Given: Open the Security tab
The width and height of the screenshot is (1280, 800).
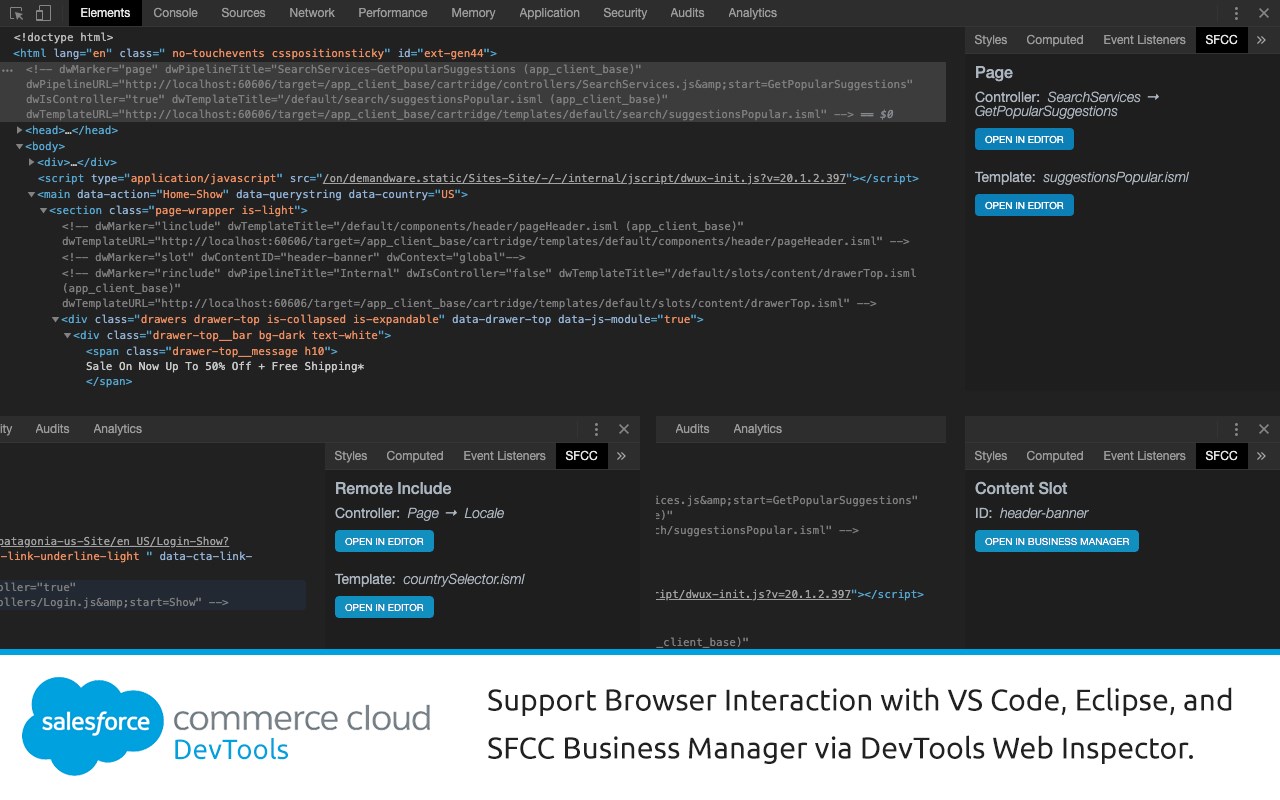Looking at the screenshot, I should pos(625,13).
